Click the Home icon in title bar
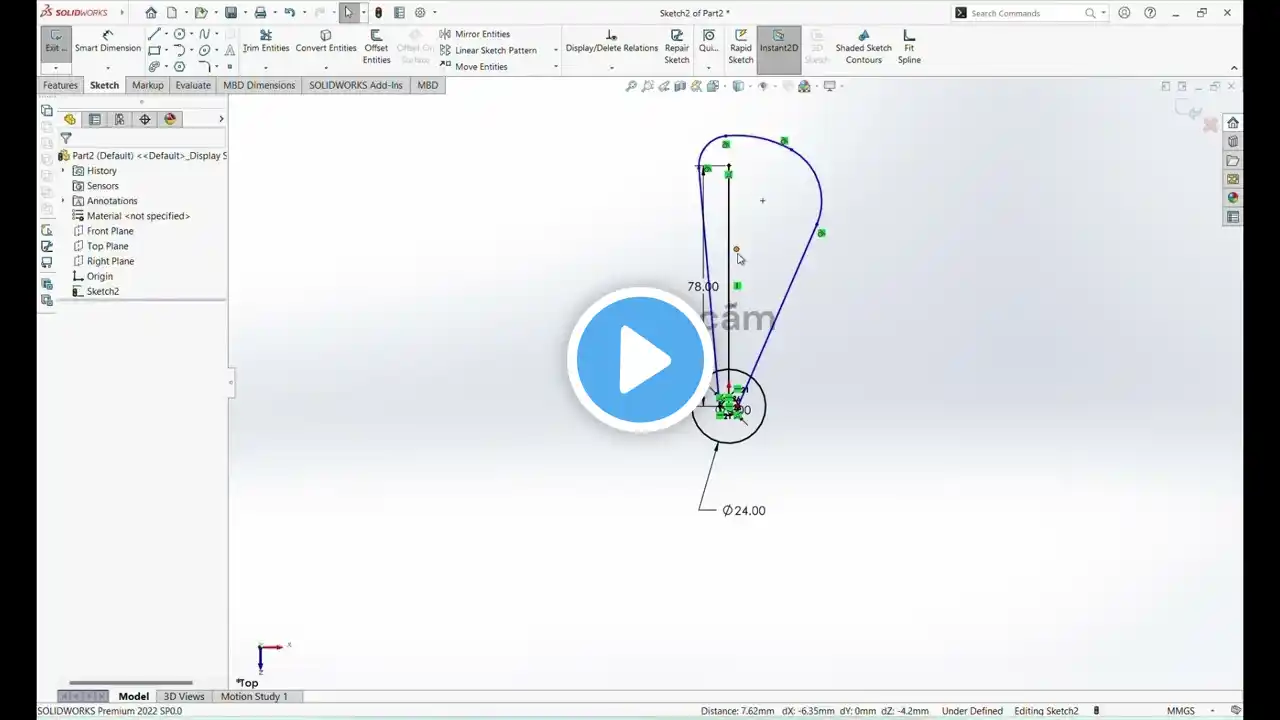 coord(151,13)
